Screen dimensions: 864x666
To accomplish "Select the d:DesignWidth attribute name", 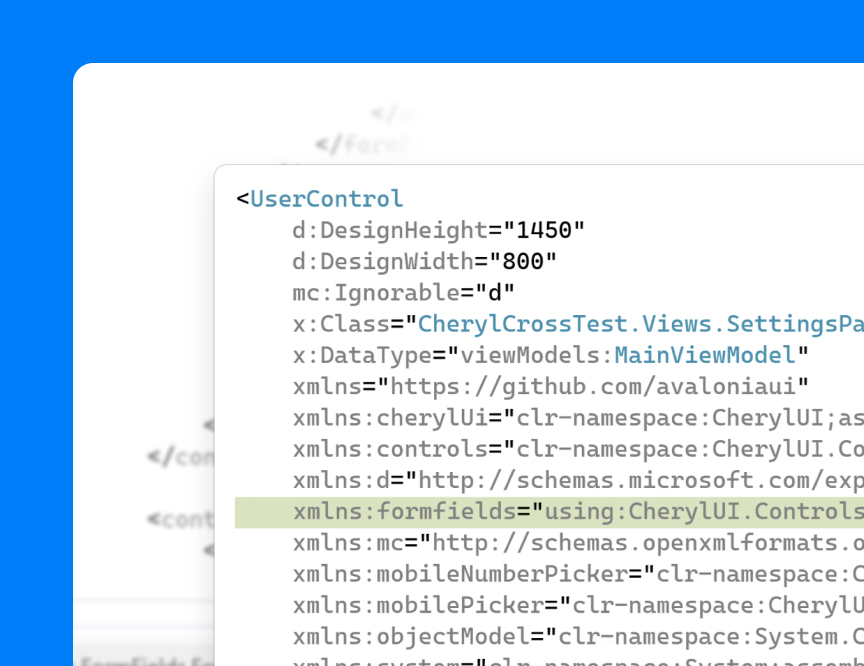I will point(382,262).
